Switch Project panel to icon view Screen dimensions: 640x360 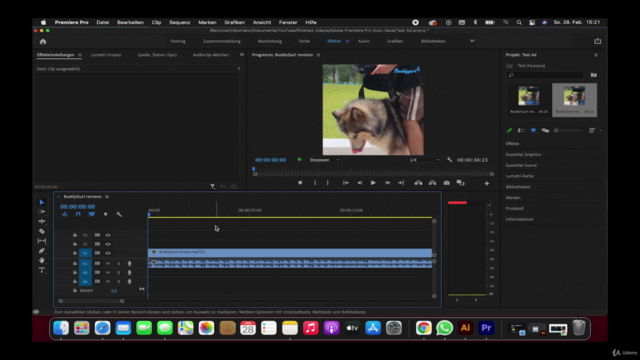pyautogui.click(x=533, y=131)
